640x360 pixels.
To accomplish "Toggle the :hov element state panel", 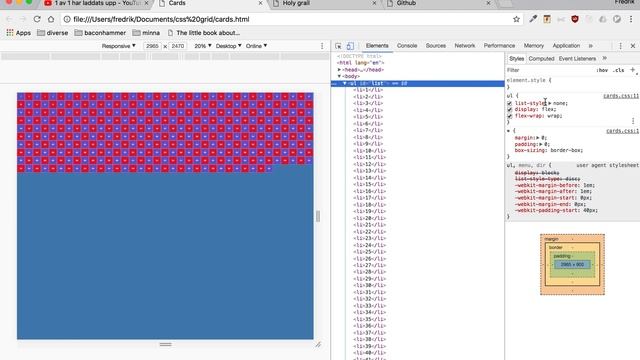I will [602, 70].
